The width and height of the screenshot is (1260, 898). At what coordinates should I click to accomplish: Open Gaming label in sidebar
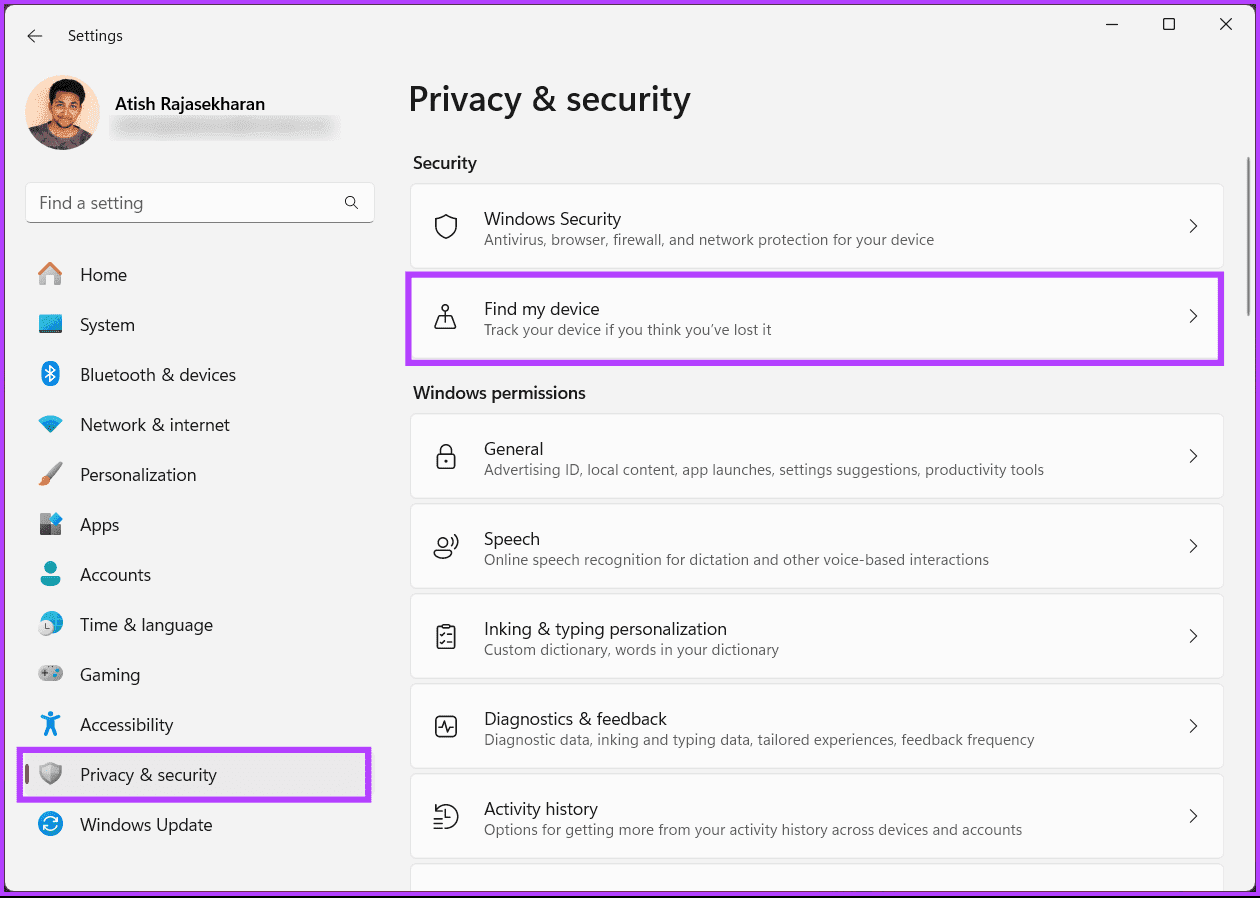click(110, 675)
